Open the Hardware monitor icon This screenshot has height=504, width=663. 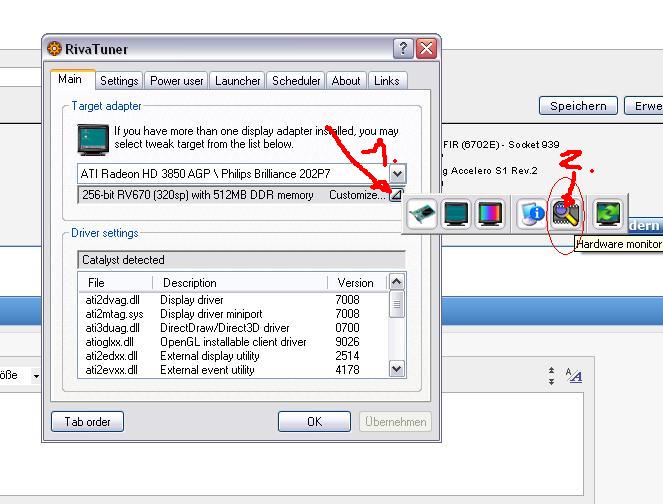tap(565, 214)
